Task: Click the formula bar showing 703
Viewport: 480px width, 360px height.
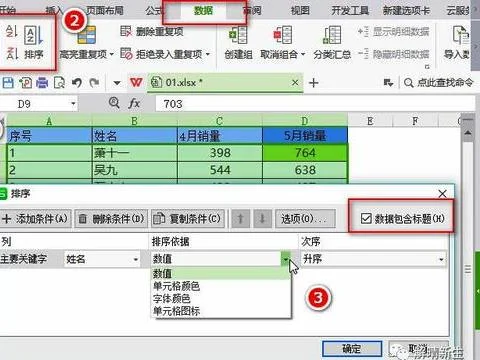Action: [315, 104]
